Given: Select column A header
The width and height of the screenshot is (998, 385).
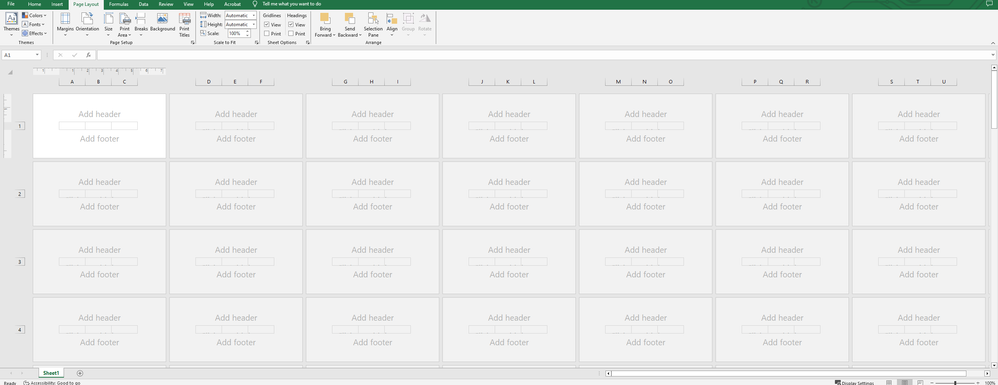Looking at the screenshot, I should point(72,82).
